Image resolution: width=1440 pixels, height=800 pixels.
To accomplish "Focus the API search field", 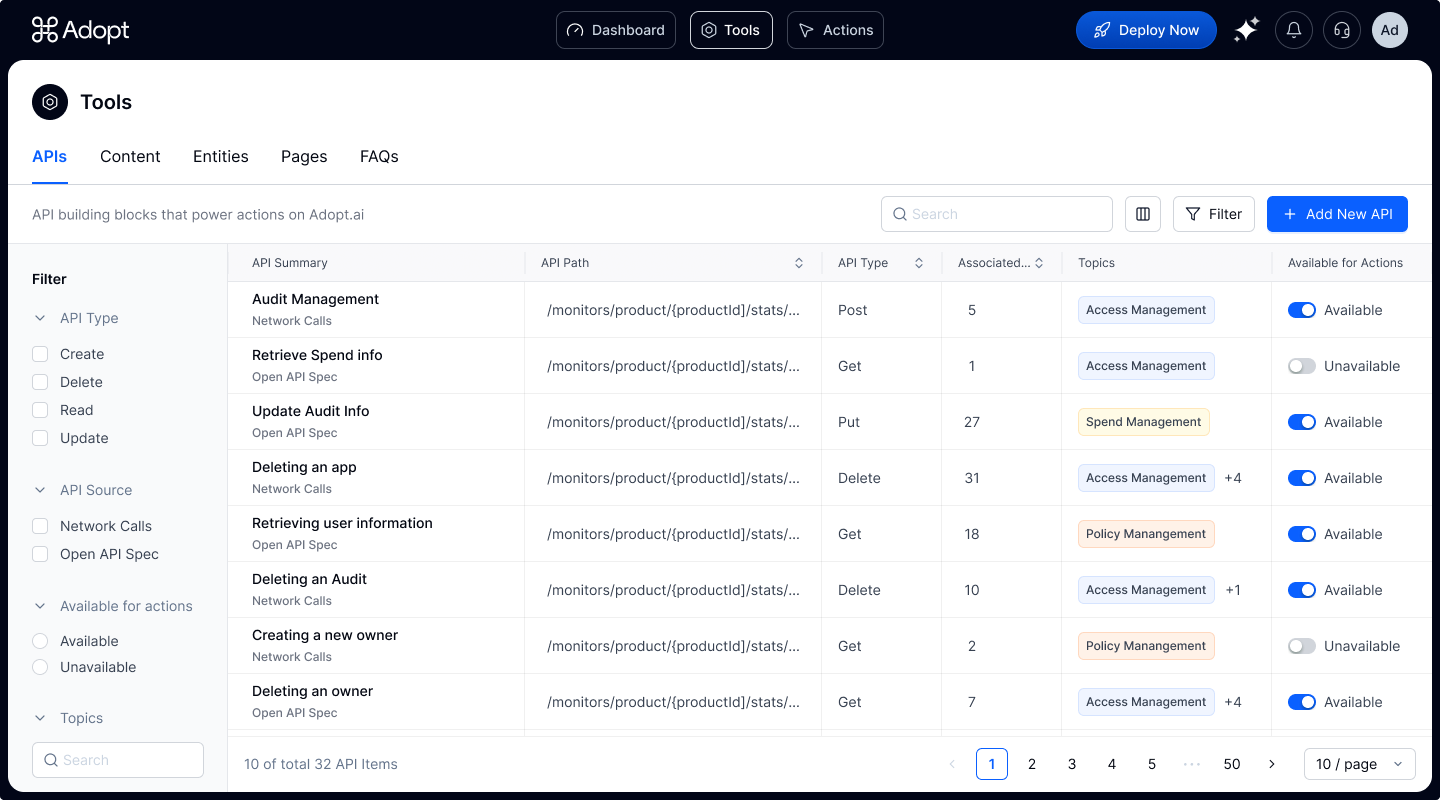I will 997,214.
